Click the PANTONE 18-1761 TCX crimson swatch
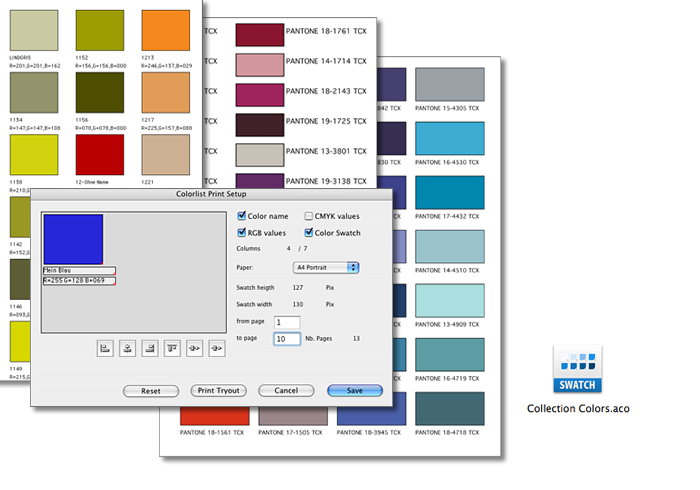This screenshot has height=490, width=700. tap(260, 35)
